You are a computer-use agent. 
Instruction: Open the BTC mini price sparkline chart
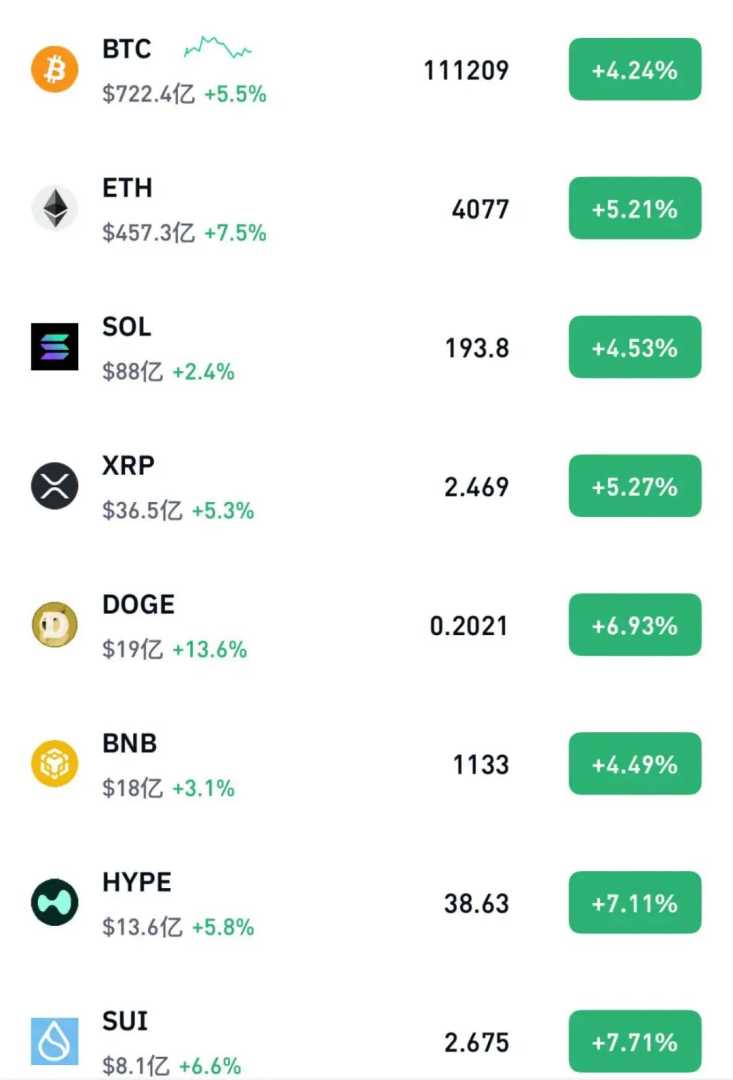(218, 47)
